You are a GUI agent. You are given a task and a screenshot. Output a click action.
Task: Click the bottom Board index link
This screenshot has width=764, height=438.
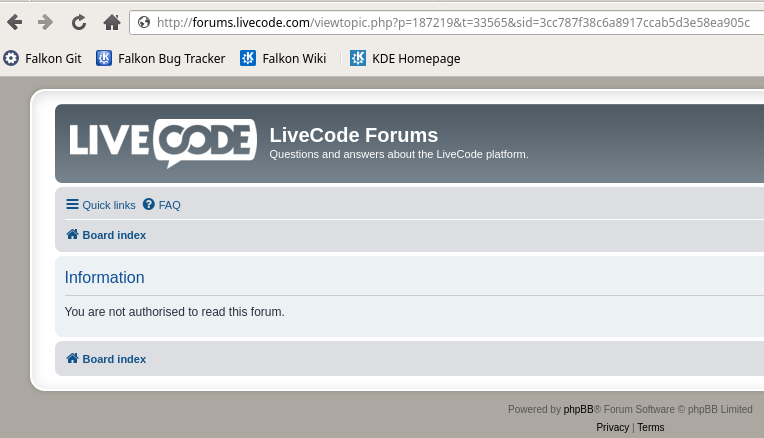106,359
